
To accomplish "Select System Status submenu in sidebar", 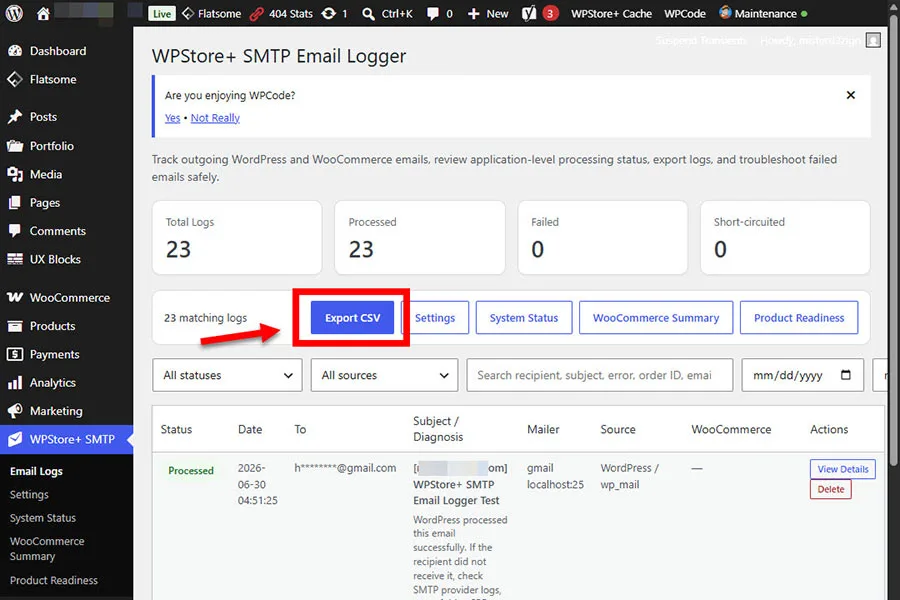I will 42,518.
